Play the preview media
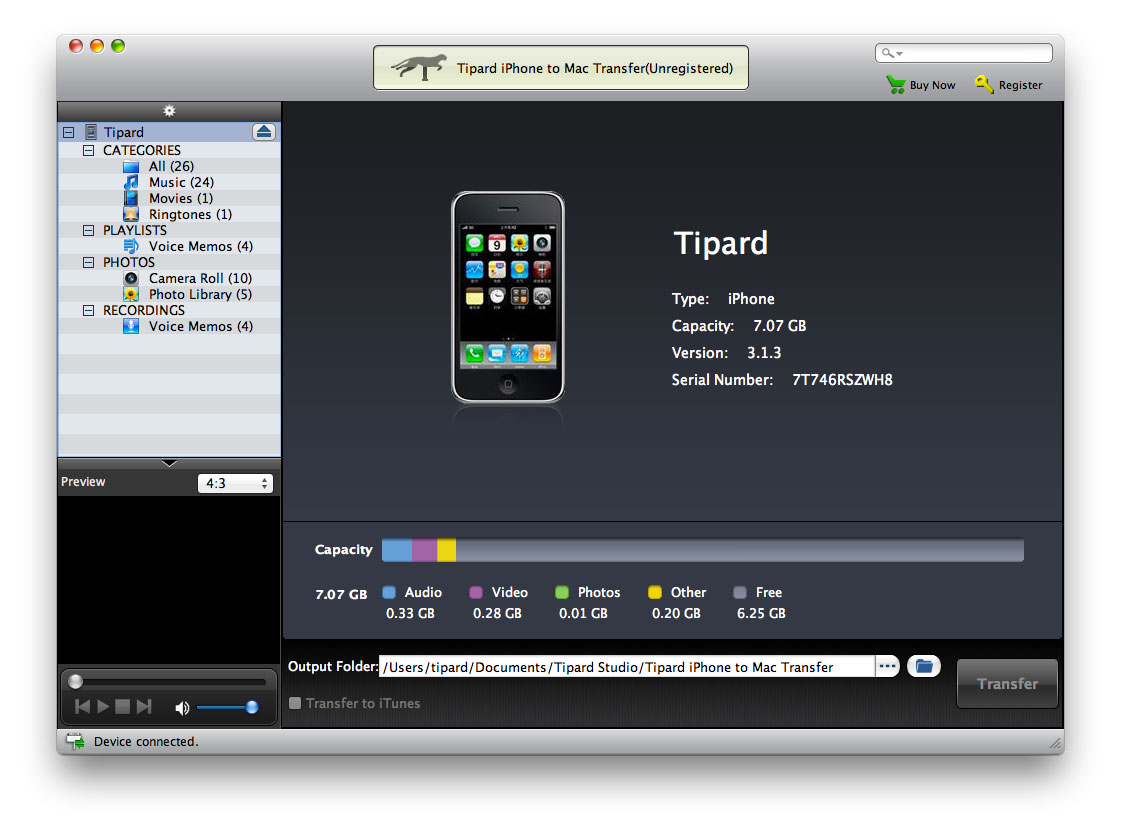The height and width of the screenshot is (834, 1121). 103,707
